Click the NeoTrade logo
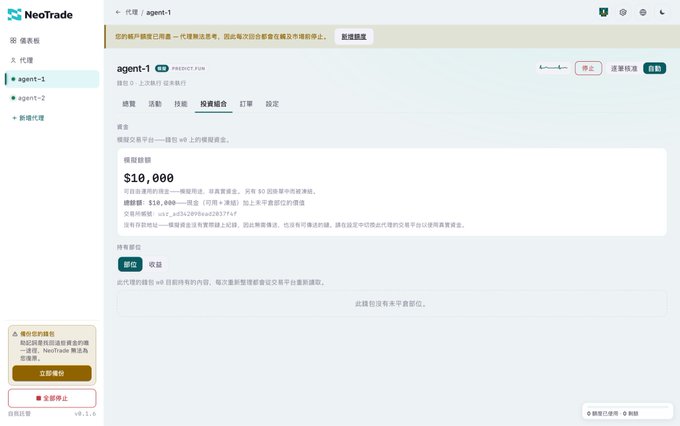The width and height of the screenshot is (680, 426). point(40,15)
